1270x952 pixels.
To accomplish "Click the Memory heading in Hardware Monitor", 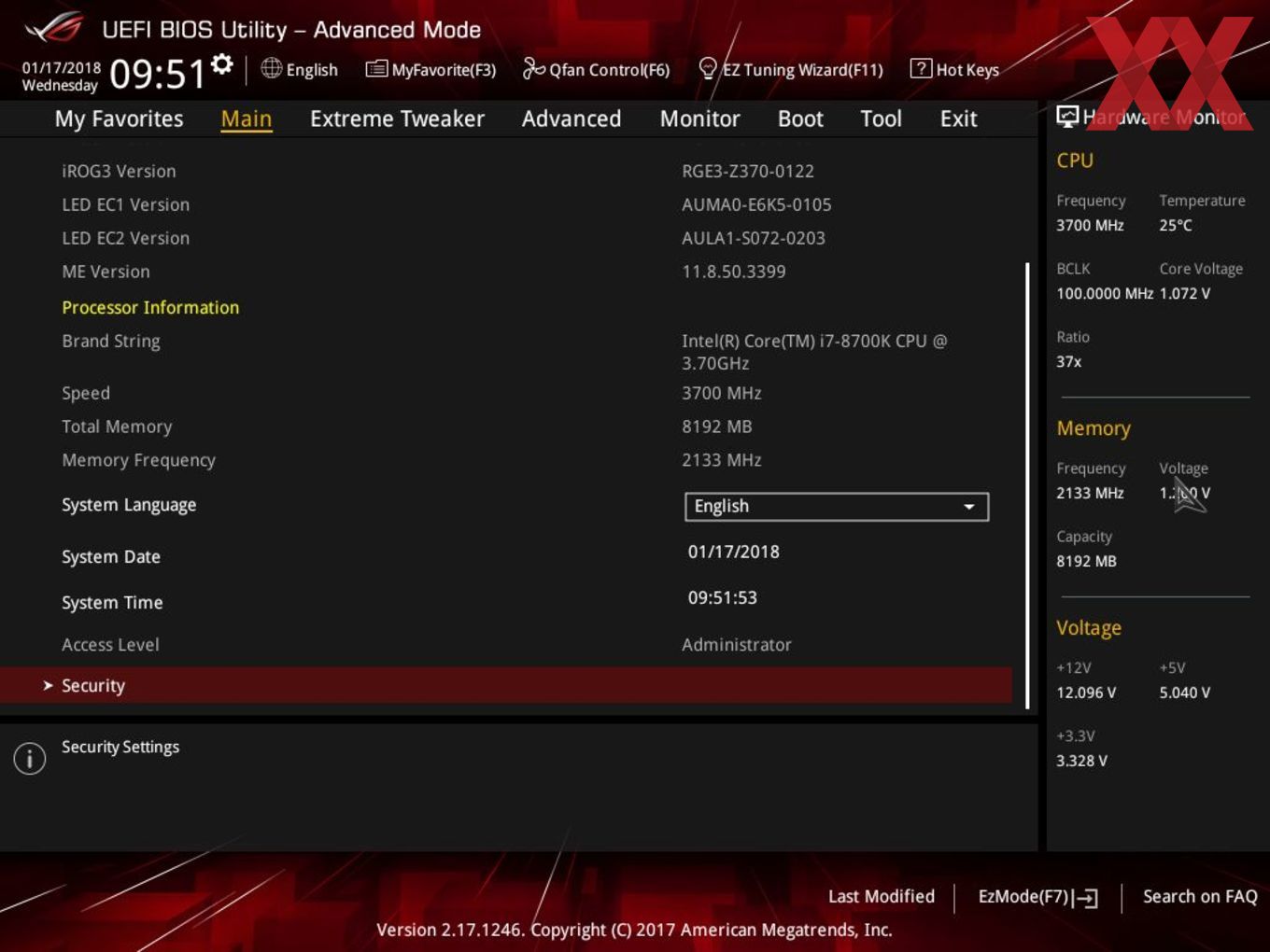I will (1094, 428).
